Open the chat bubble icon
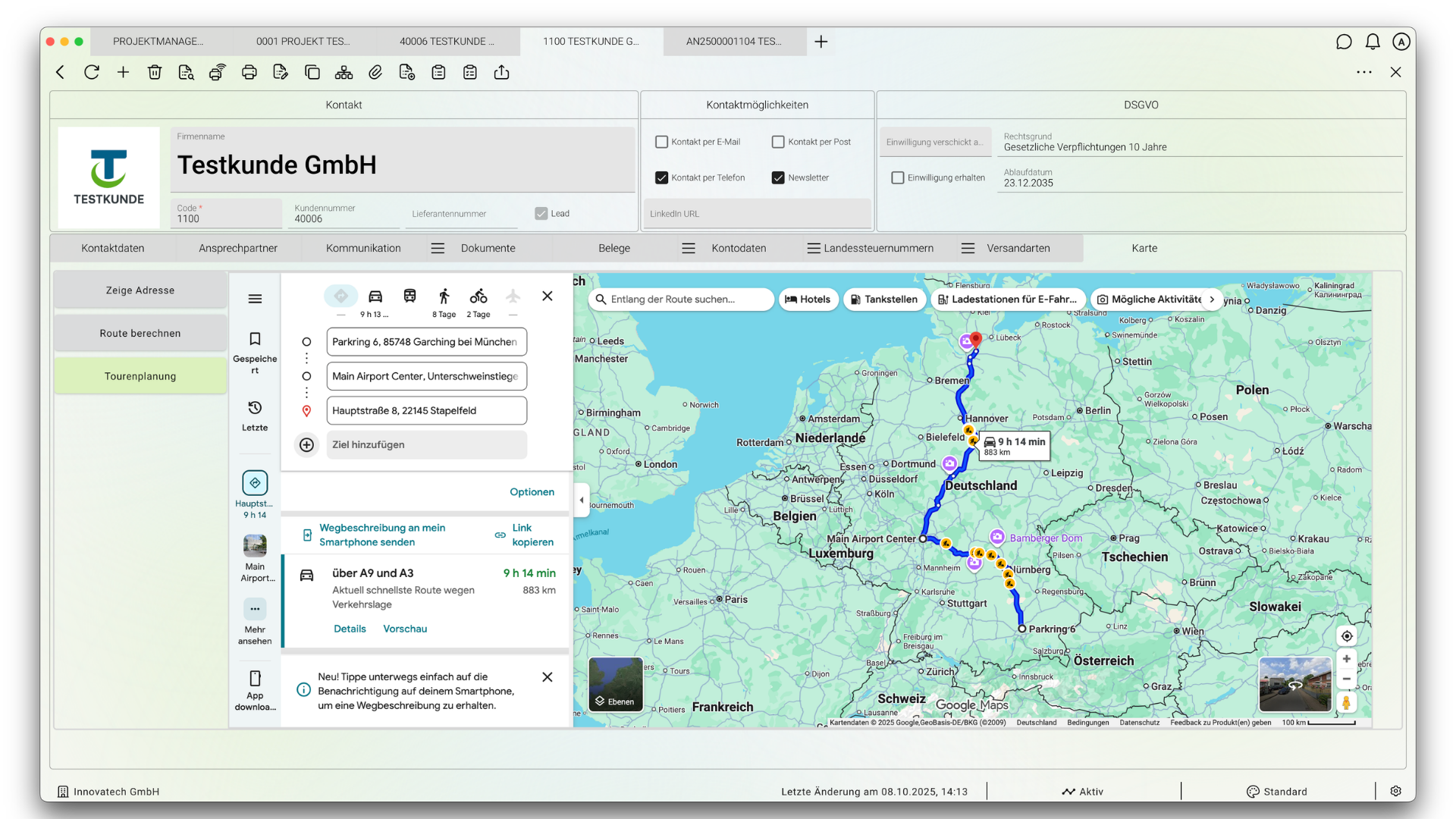 click(x=1344, y=42)
